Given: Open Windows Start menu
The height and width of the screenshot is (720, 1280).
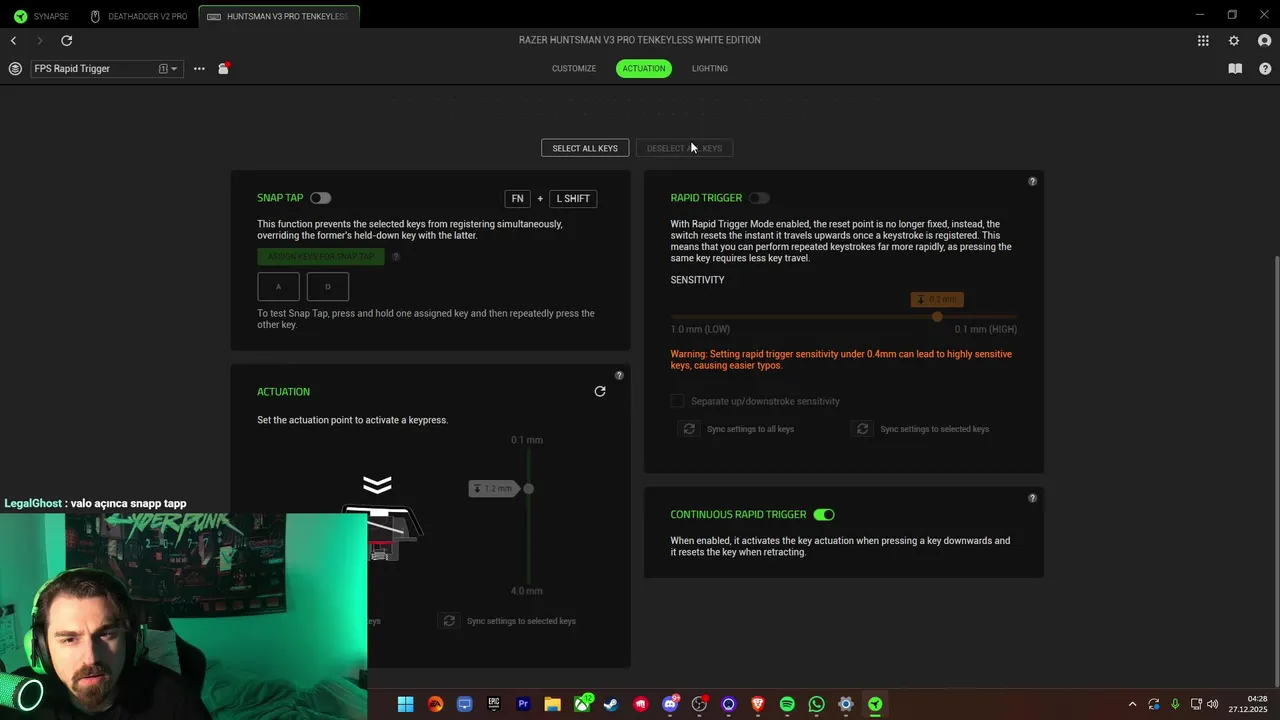Looking at the screenshot, I should click(x=405, y=704).
